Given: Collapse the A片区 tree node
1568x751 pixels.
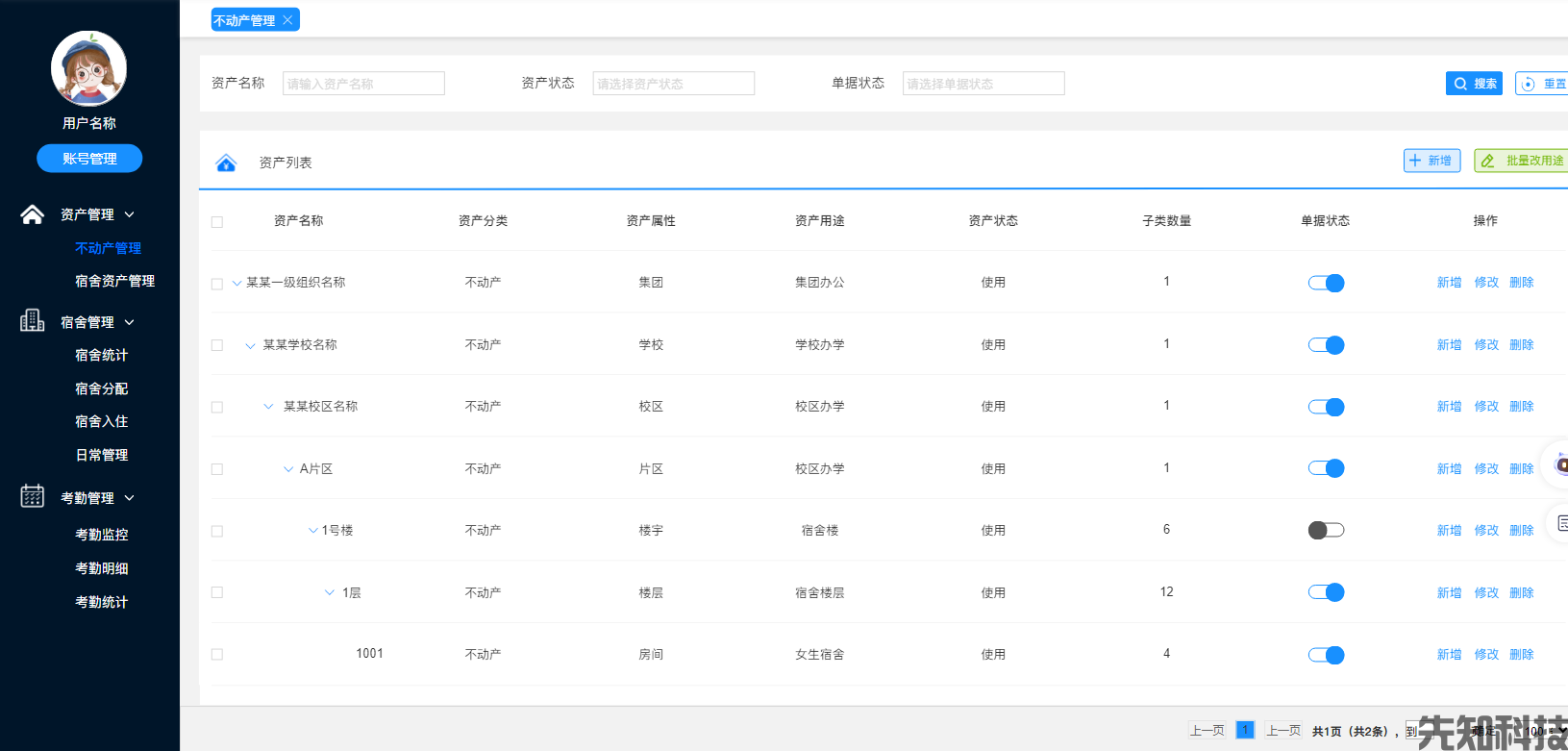Looking at the screenshot, I should click(x=288, y=469).
